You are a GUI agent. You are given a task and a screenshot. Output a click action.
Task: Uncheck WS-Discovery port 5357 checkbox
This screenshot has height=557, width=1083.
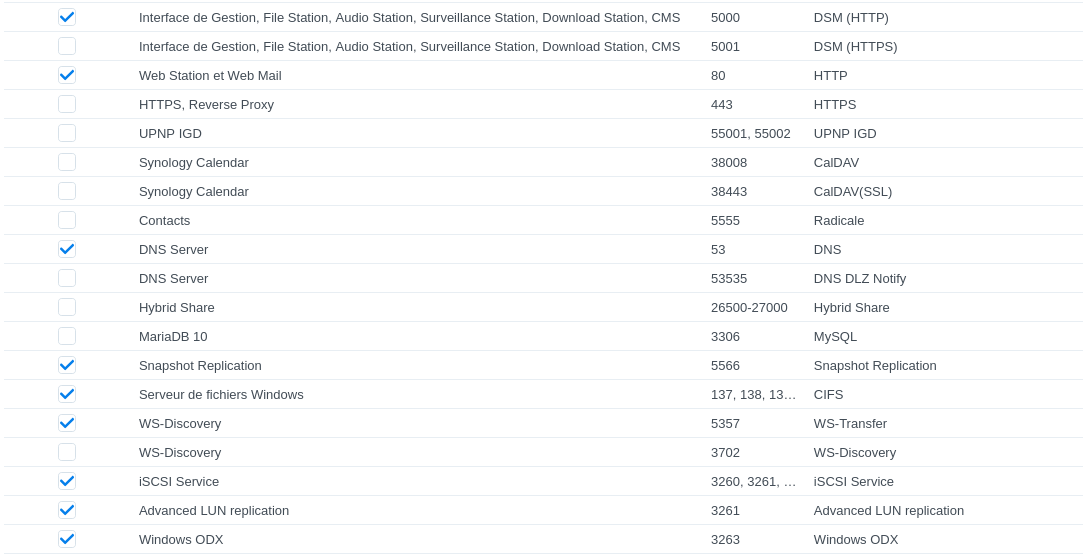coord(67,424)
